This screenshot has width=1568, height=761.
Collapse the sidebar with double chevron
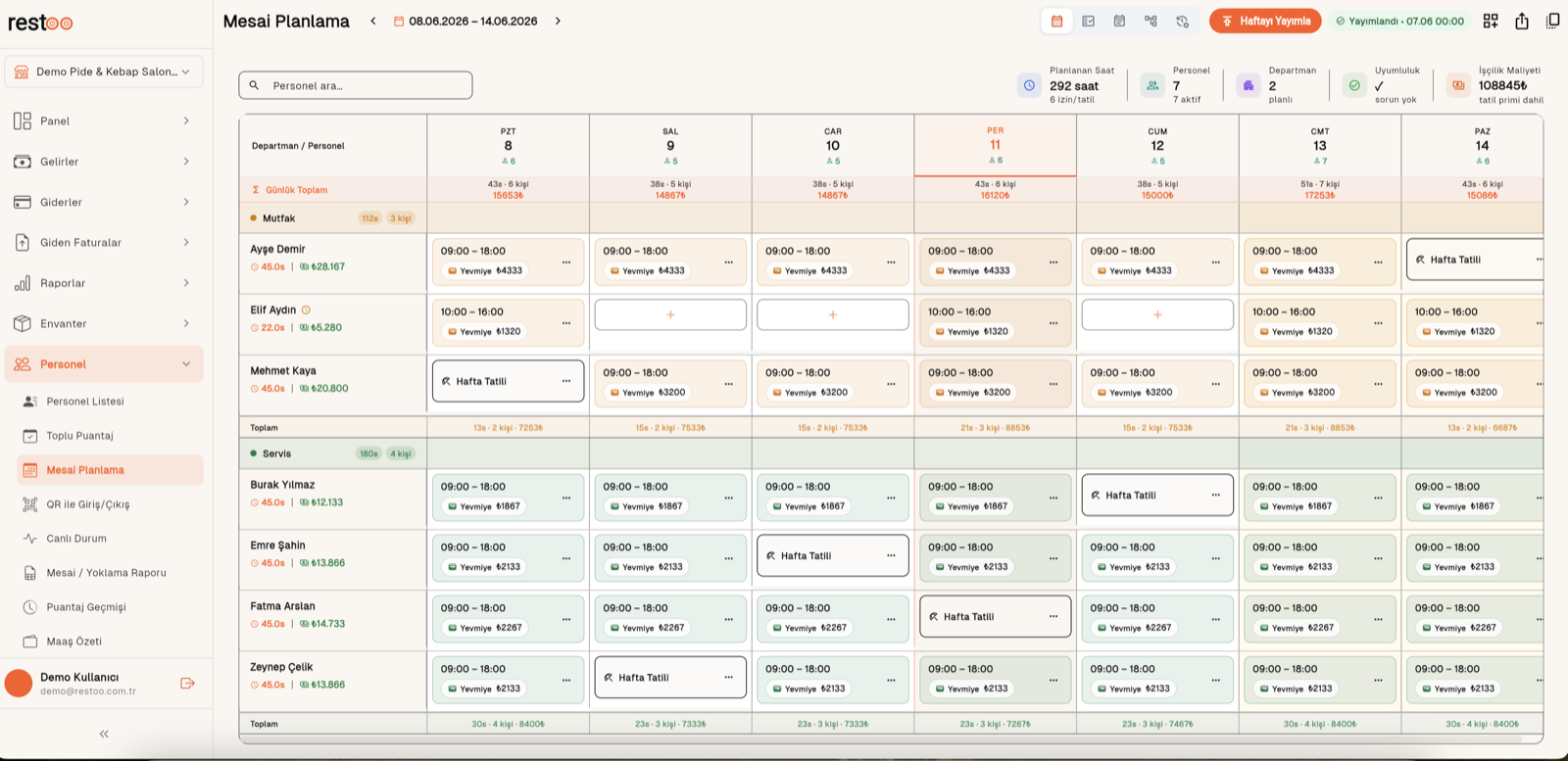[x=104, y=734]
